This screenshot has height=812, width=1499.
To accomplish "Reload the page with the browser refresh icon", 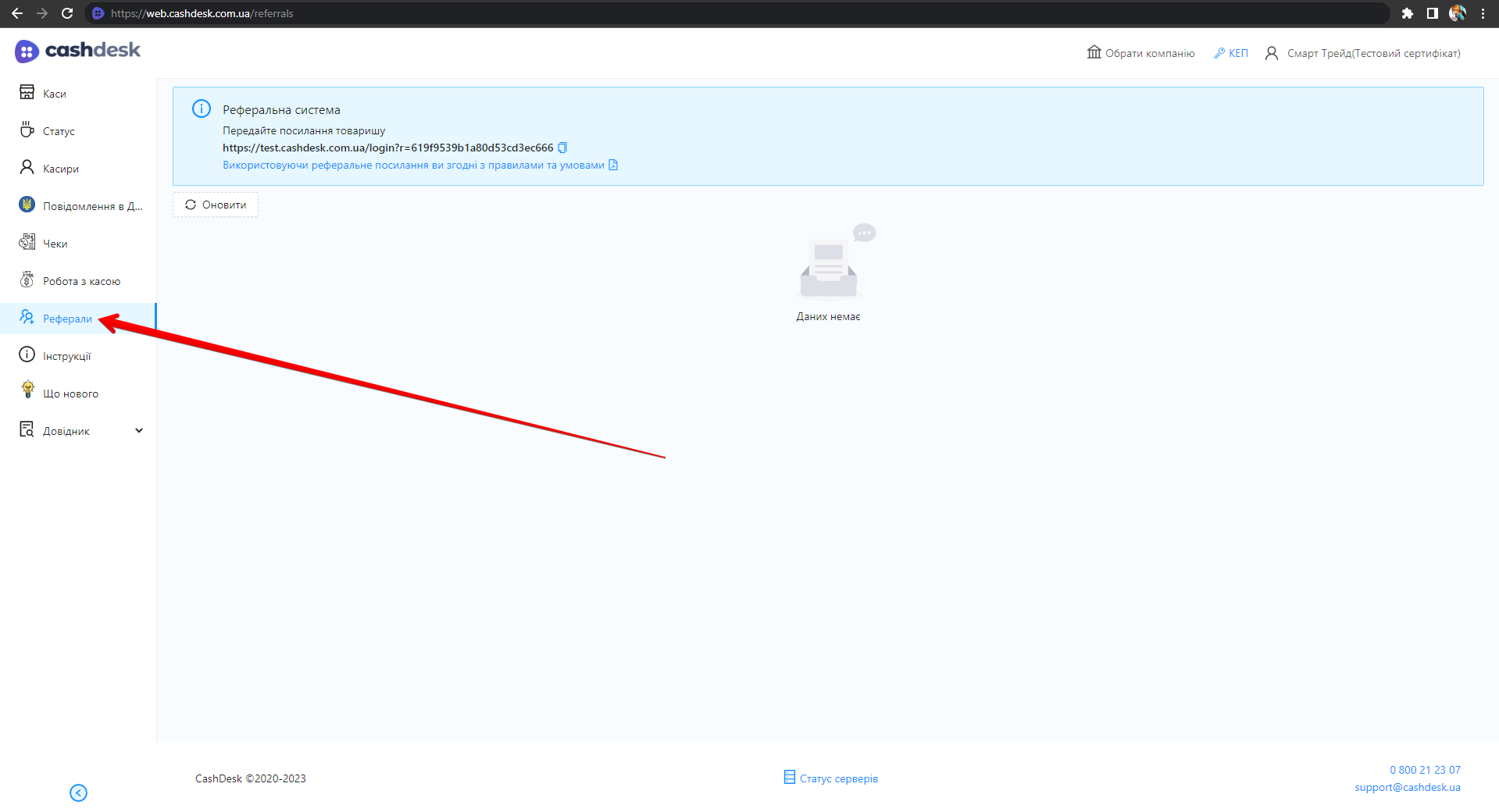I will click(x=67, y=13).
